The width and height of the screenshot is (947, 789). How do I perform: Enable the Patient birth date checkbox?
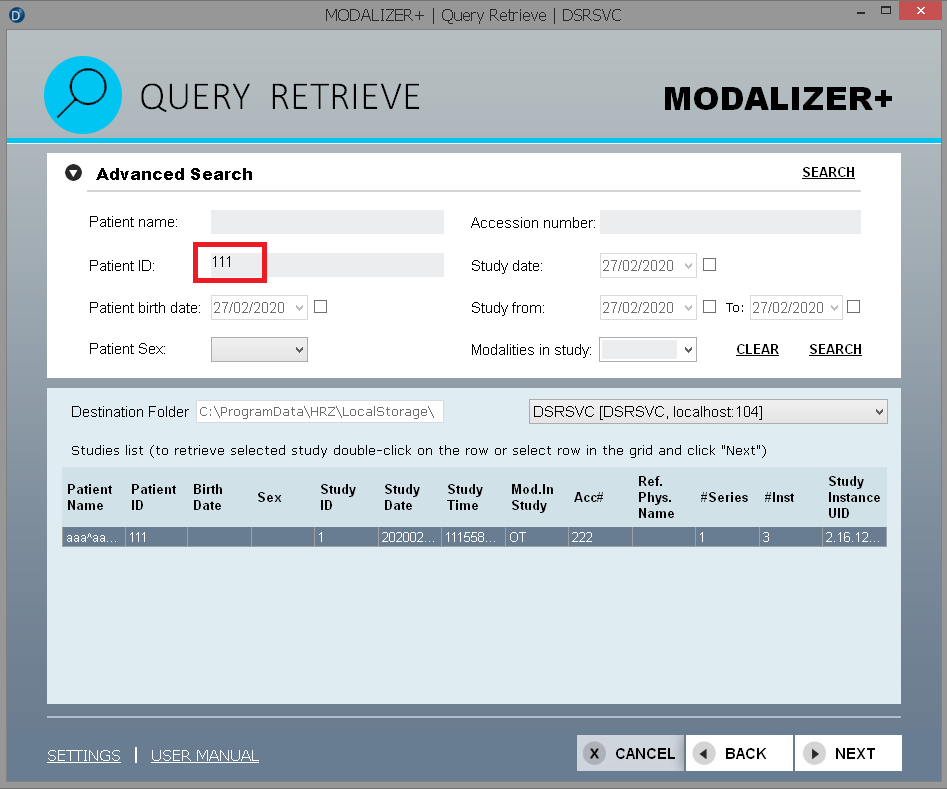321,307
